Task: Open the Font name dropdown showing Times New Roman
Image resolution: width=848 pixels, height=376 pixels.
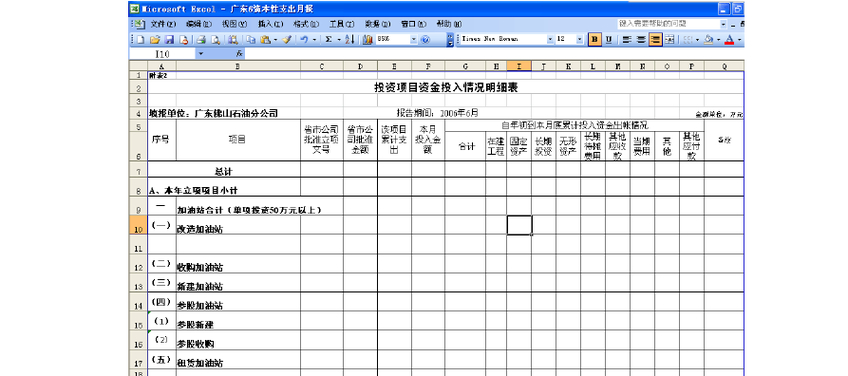Action: [x=551, y=39]
